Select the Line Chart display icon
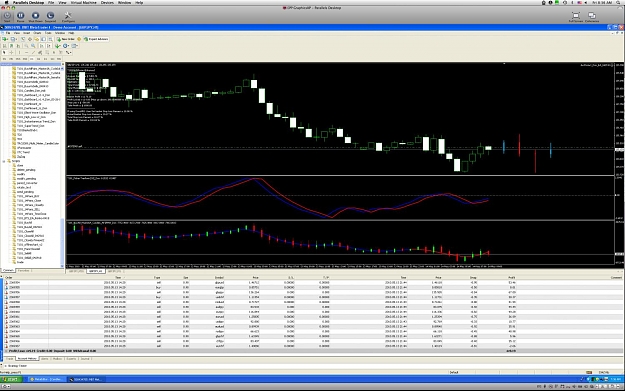Screen dimensions: 625x391 [18, 46]
